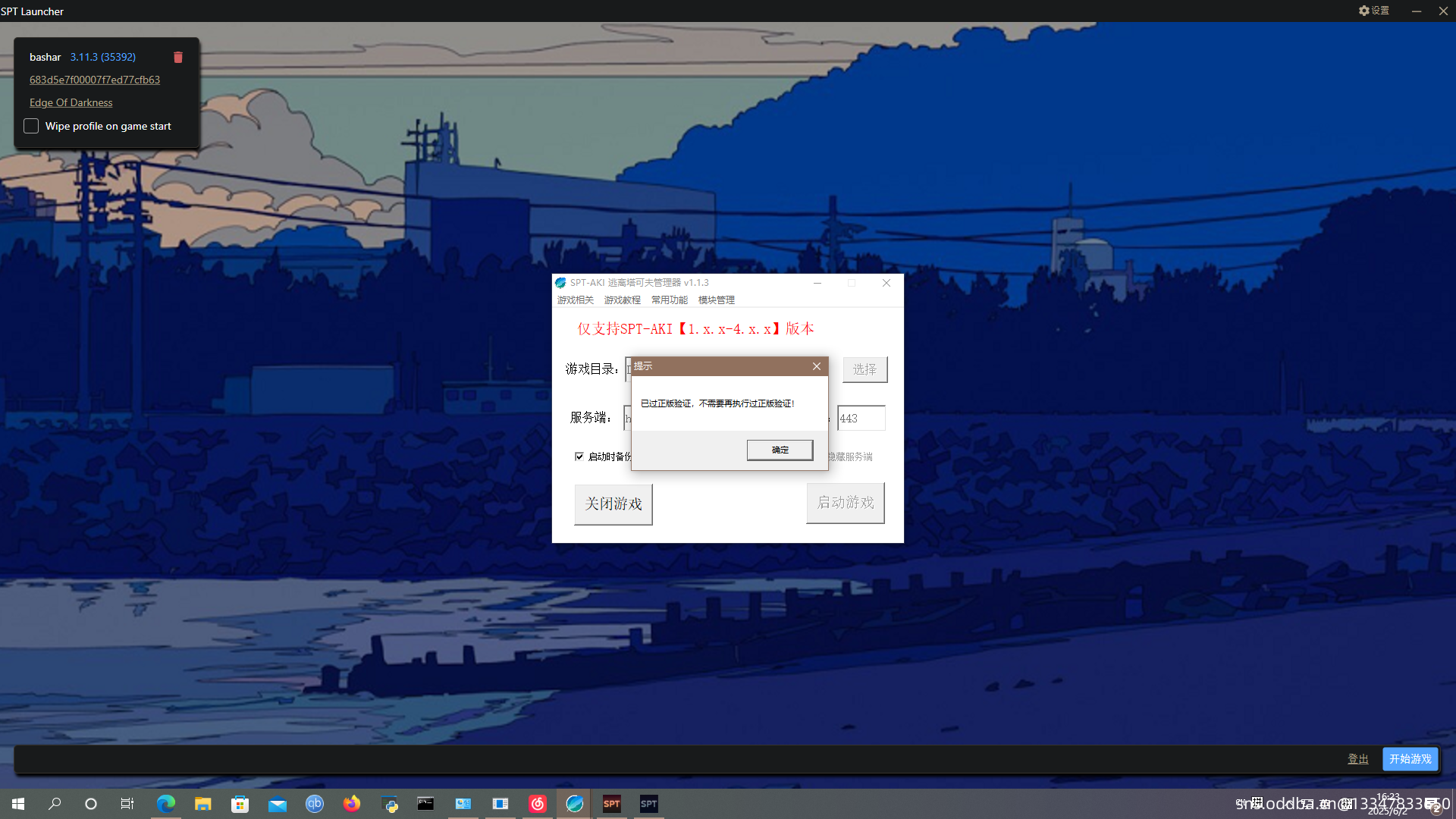Image resolution: width=1456 pixels, height=819 pixels.
Task: Open File Explorer from taskbar
Action: point(202,804)
